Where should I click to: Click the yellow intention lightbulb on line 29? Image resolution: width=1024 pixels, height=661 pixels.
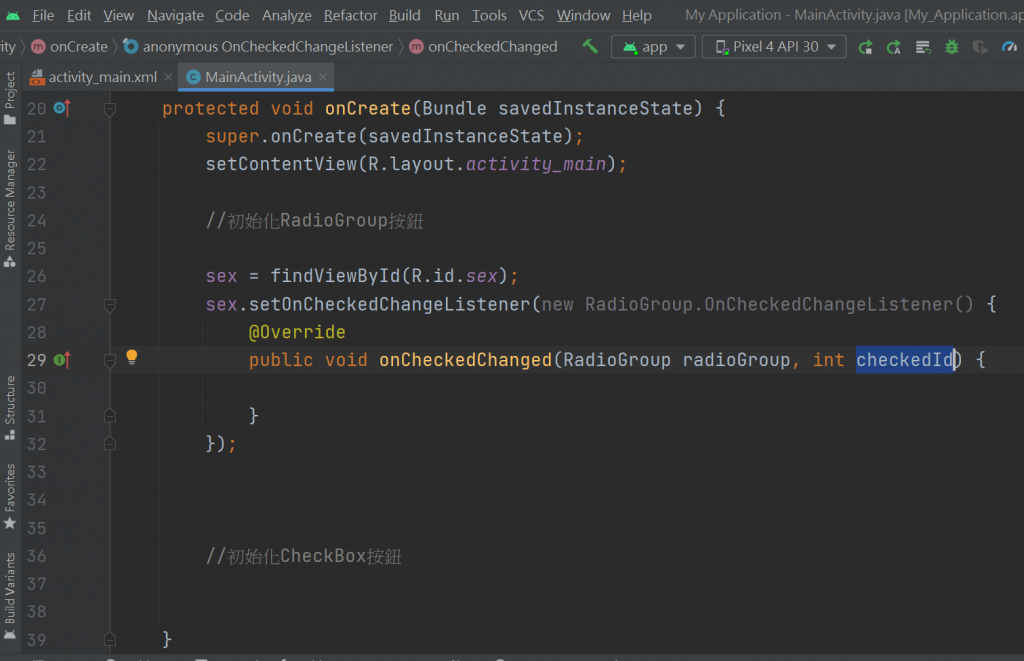(132, 357)
